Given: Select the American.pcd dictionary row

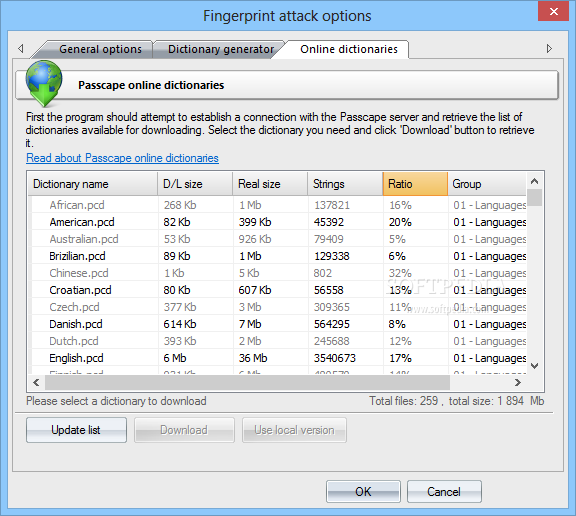Looking at the screenshot, I should click(277, 222).
